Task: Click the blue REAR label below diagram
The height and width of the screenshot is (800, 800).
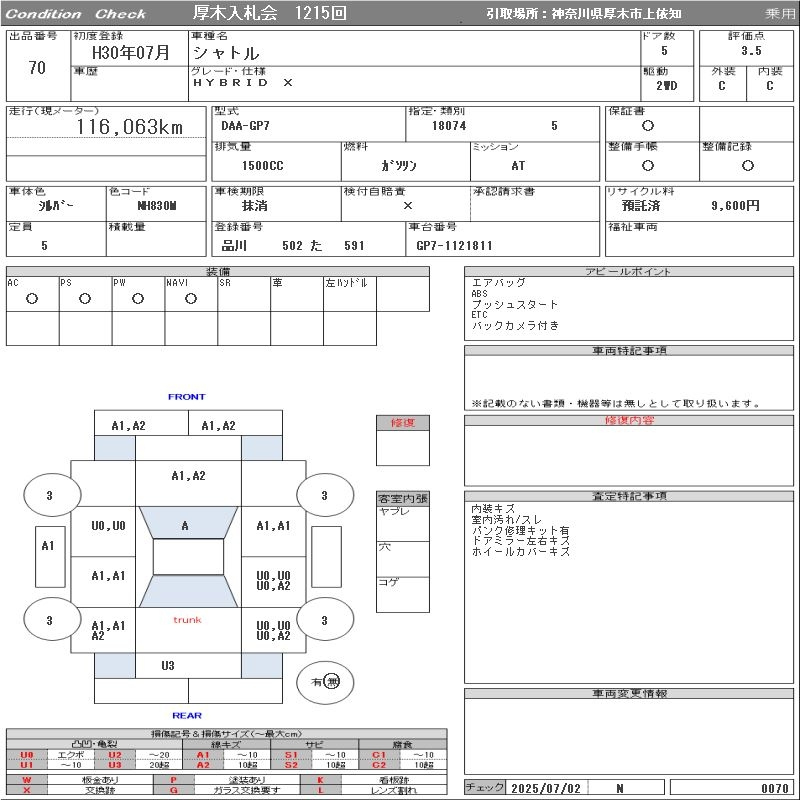Action: (187, 716)
